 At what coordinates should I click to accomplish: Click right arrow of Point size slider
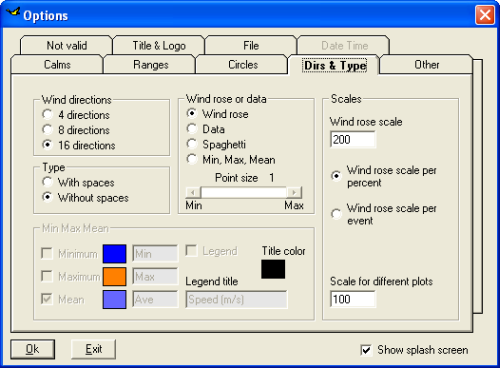click(x=294, y=192)
